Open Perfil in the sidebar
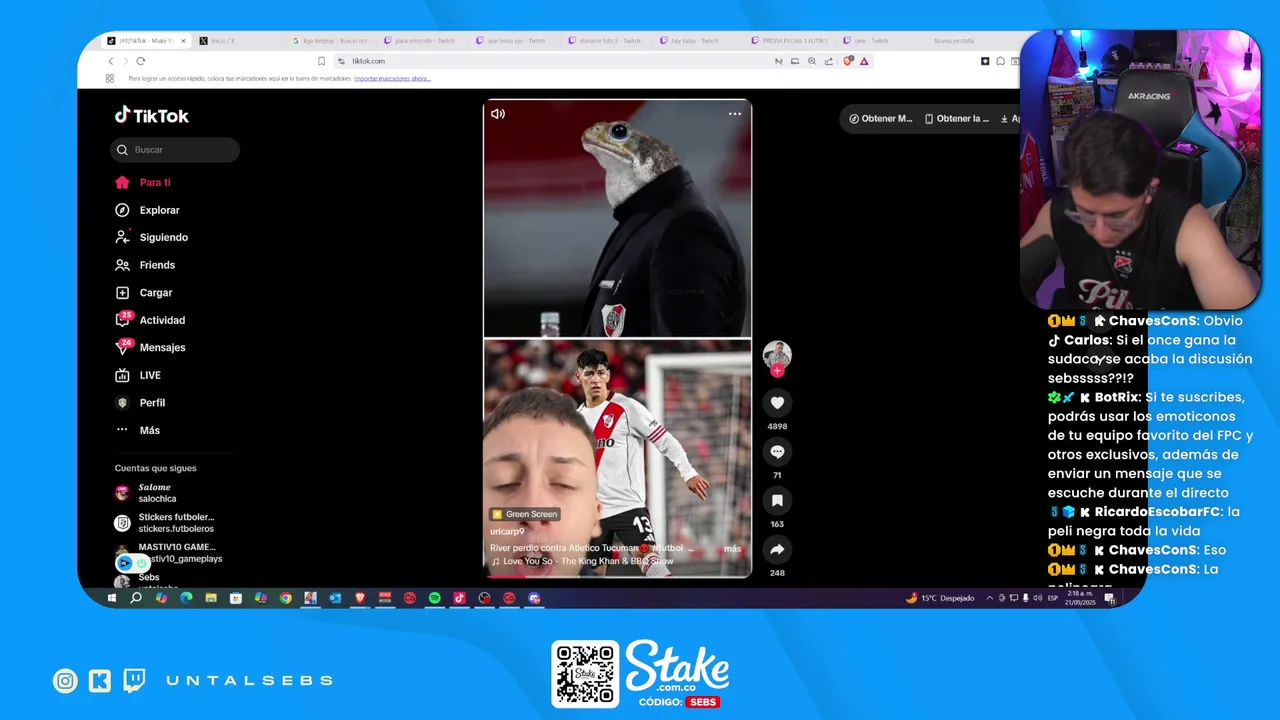Image resolution: width=1280 pixels, height=720 pixels. [x=152, y=402]
